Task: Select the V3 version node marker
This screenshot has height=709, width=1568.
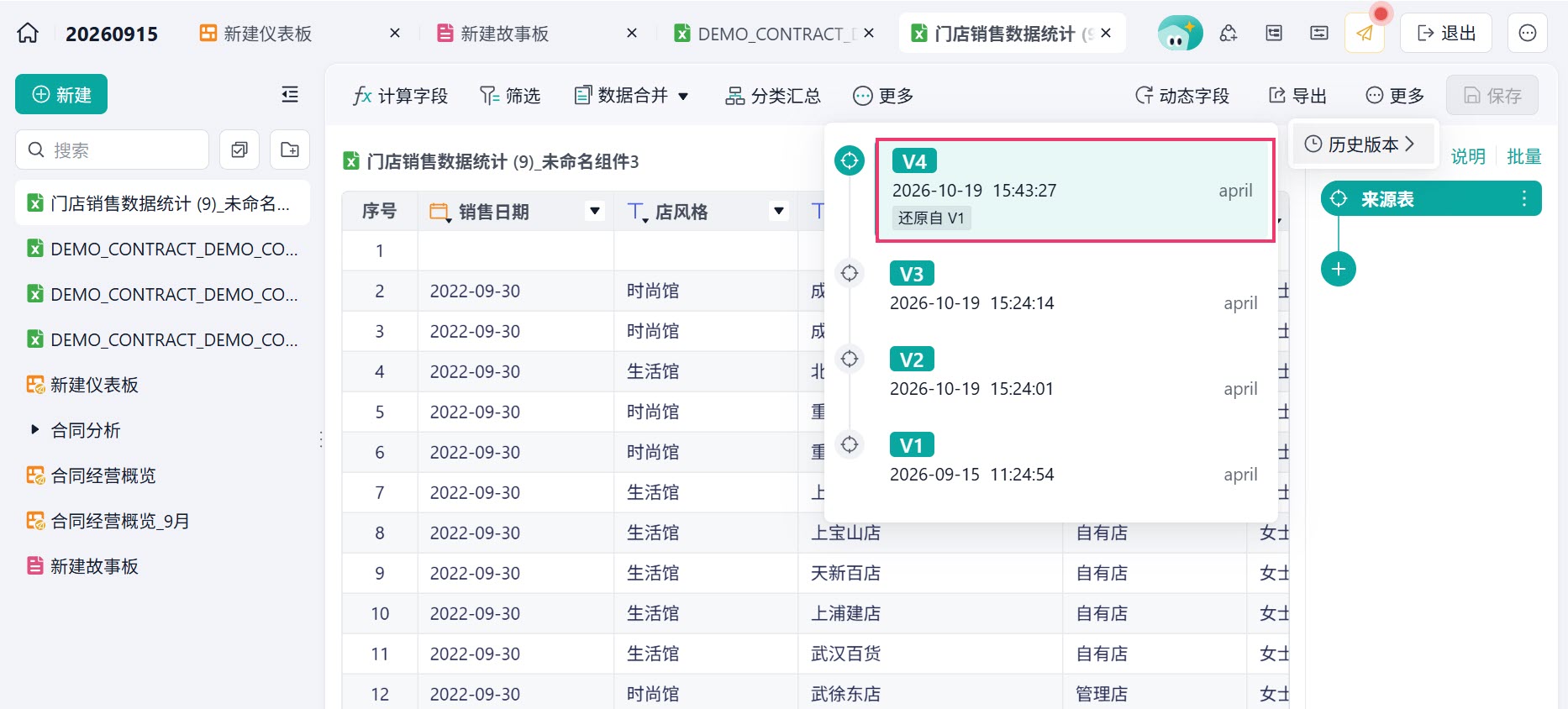Action: [850, 273]
